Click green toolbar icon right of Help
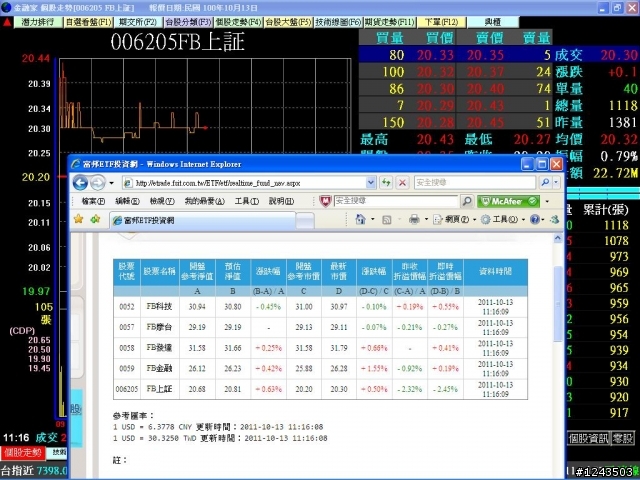 point(554,220)
